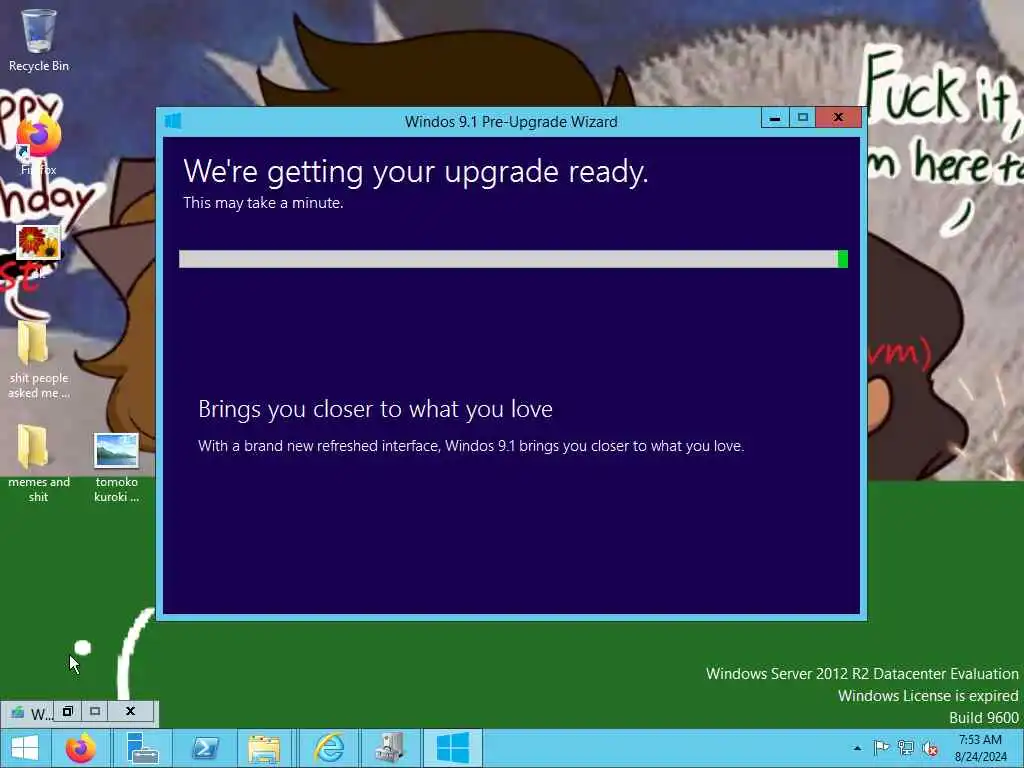This screenshot has height=768, width=1024.
Task: Launch the Firefox desktop shortcut
Action: [x=39, y=144]
